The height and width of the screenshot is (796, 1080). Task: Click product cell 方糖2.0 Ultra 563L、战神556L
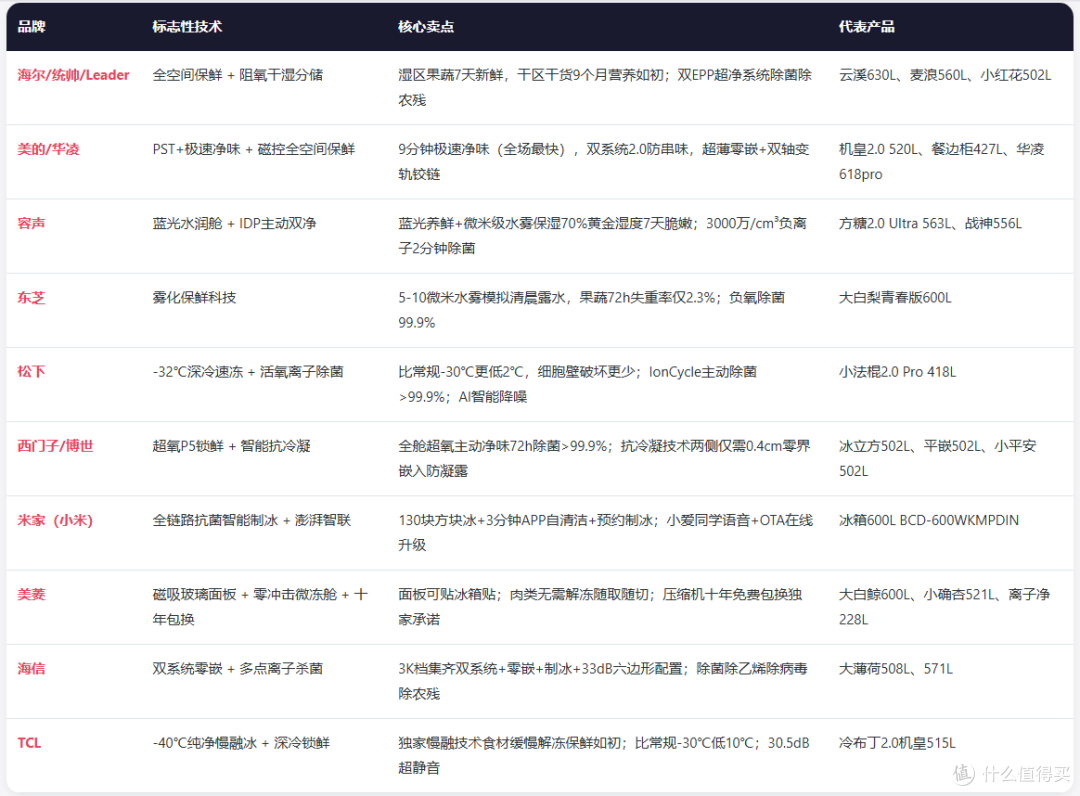(x=931, y=223)
